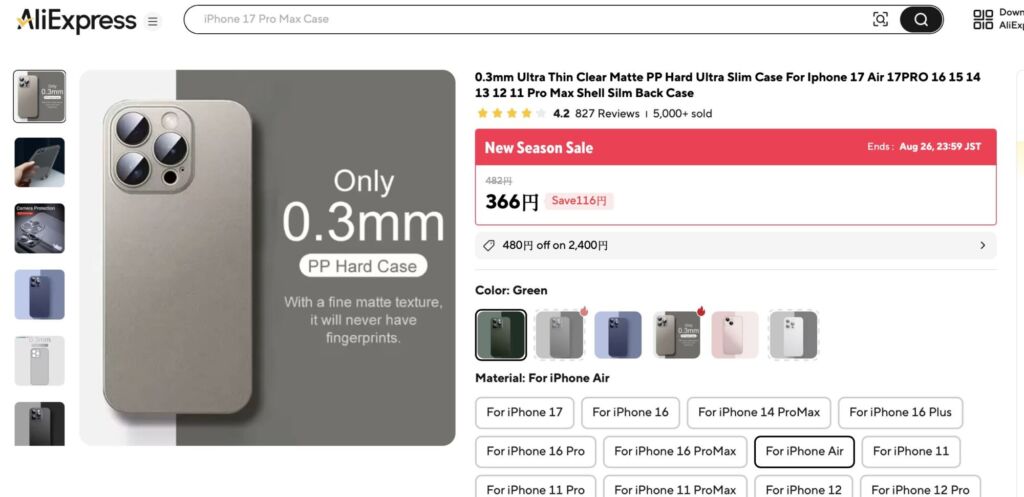Choose the pink color swatch
Viewport: 1024px width, 497px height.
[735, 335]
